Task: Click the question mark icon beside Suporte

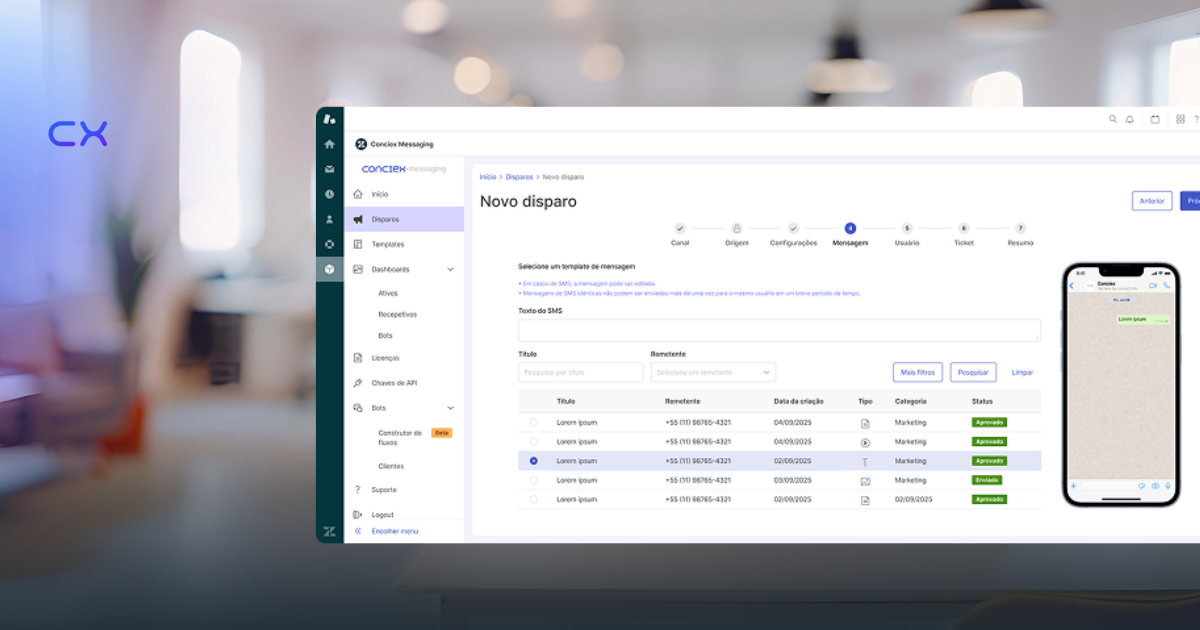Action: click(x=358, y=490)
